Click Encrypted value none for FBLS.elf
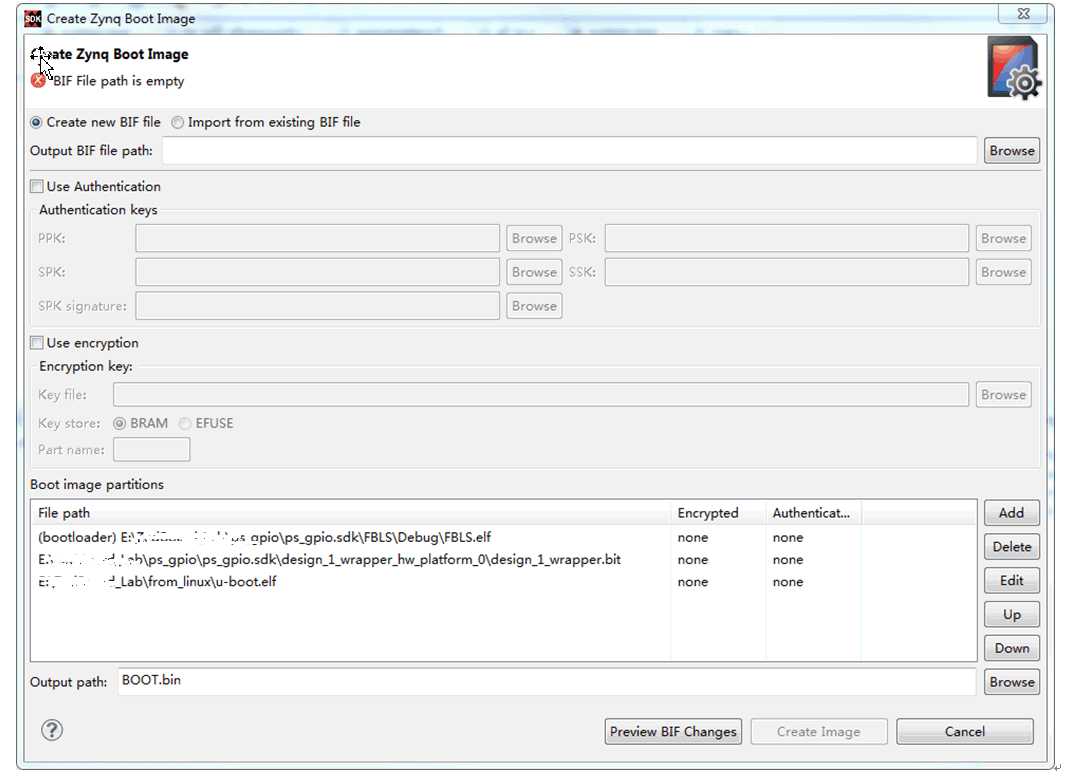1081x784 pixels. tap(693, 537)
